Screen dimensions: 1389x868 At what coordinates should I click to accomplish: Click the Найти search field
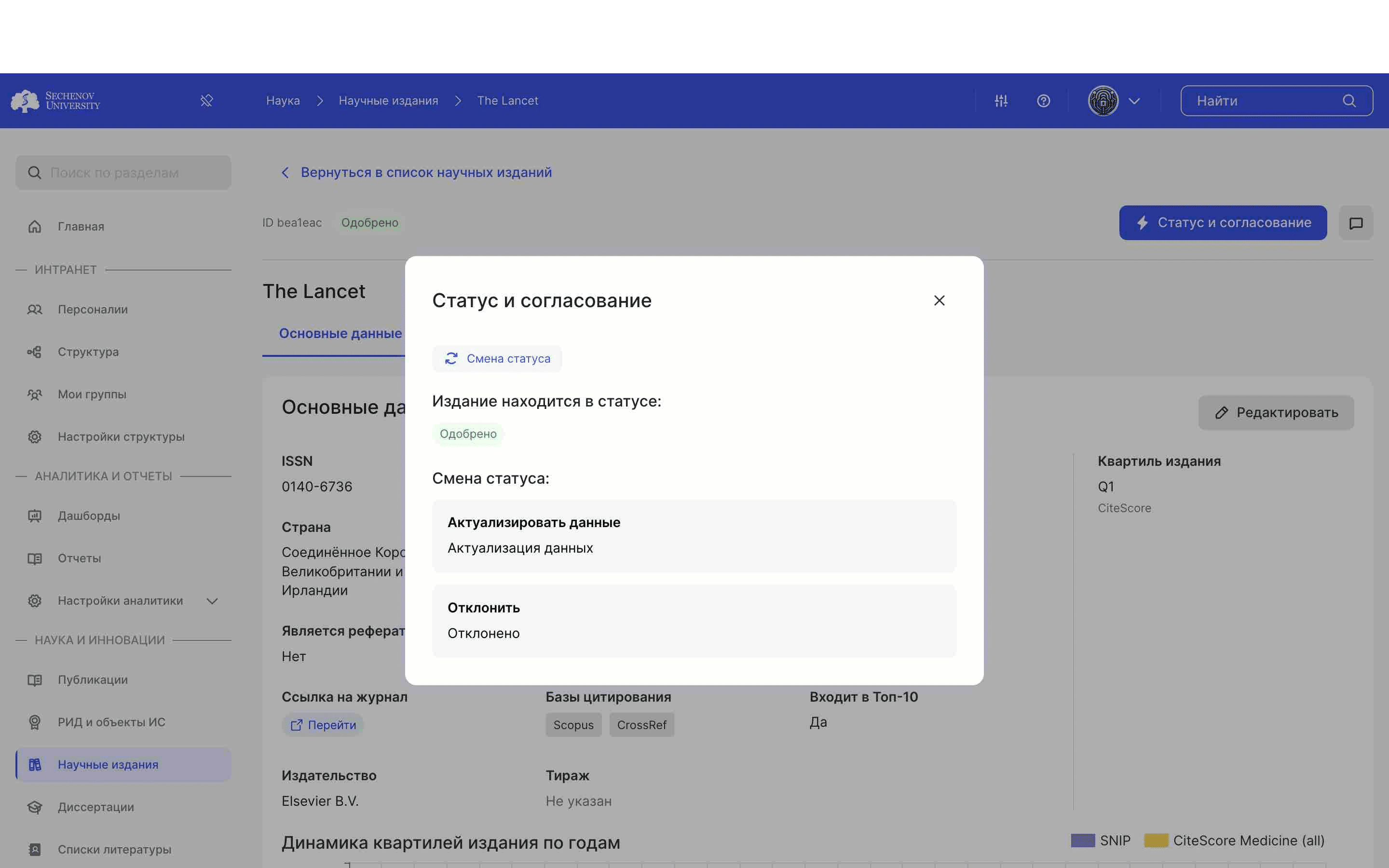[1277, 101]
